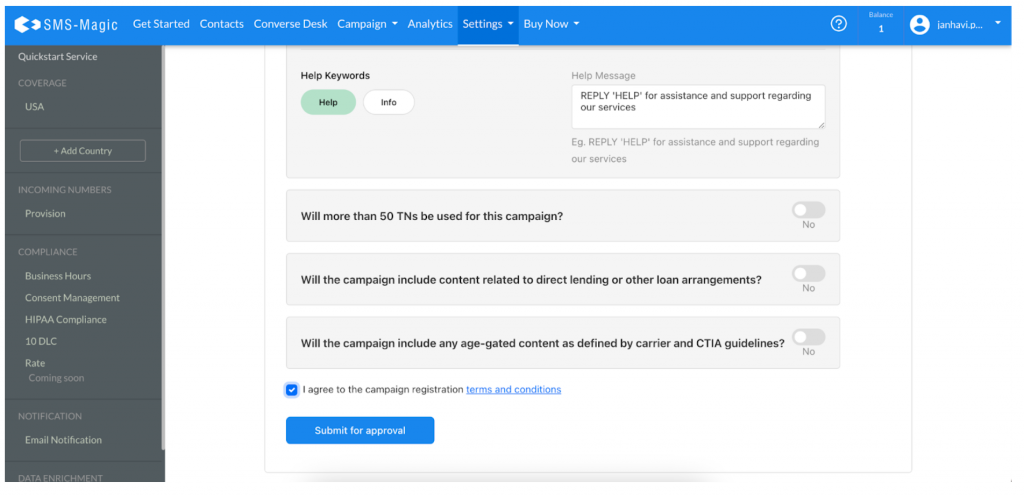
Task: Click the Add Country button in sidebar
Action: coord(83,151)
